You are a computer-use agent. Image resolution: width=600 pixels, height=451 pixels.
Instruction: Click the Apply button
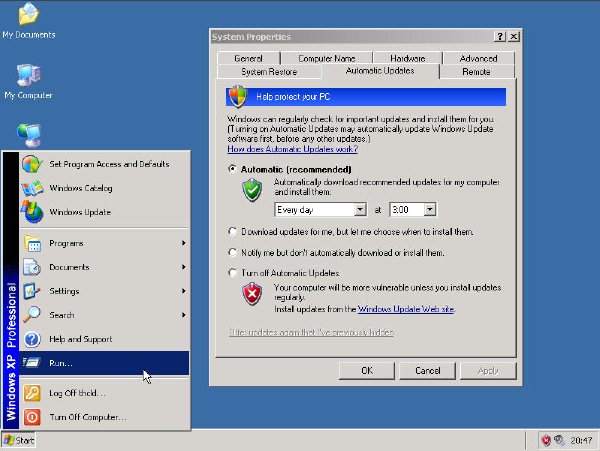(x=488, y=370)
